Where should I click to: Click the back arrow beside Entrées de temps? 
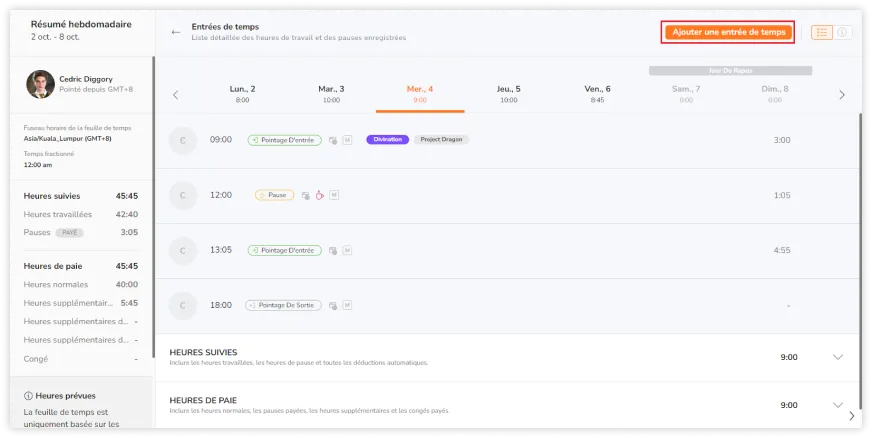coord(176,32)
